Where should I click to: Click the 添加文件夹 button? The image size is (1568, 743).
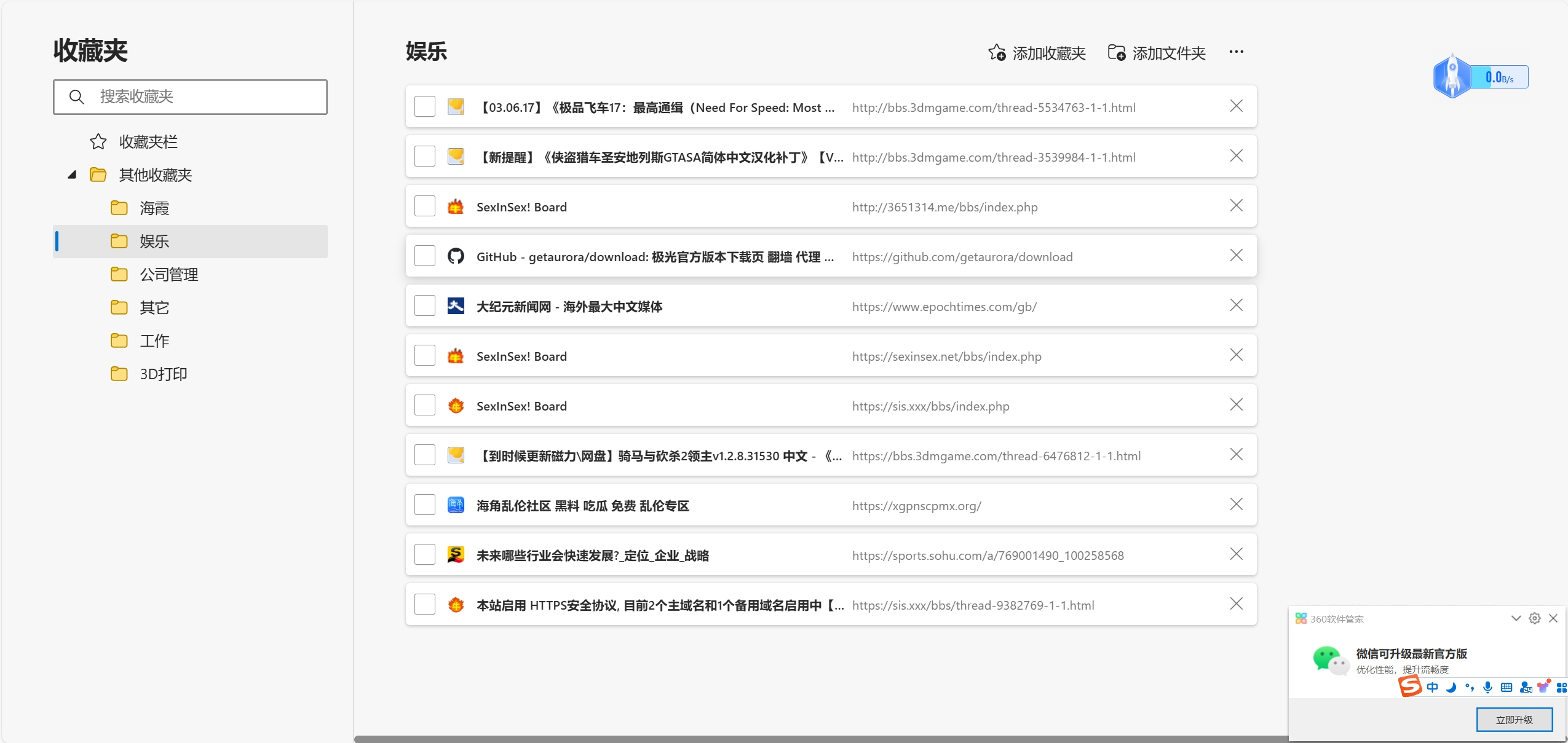[x=1157, y=53]
